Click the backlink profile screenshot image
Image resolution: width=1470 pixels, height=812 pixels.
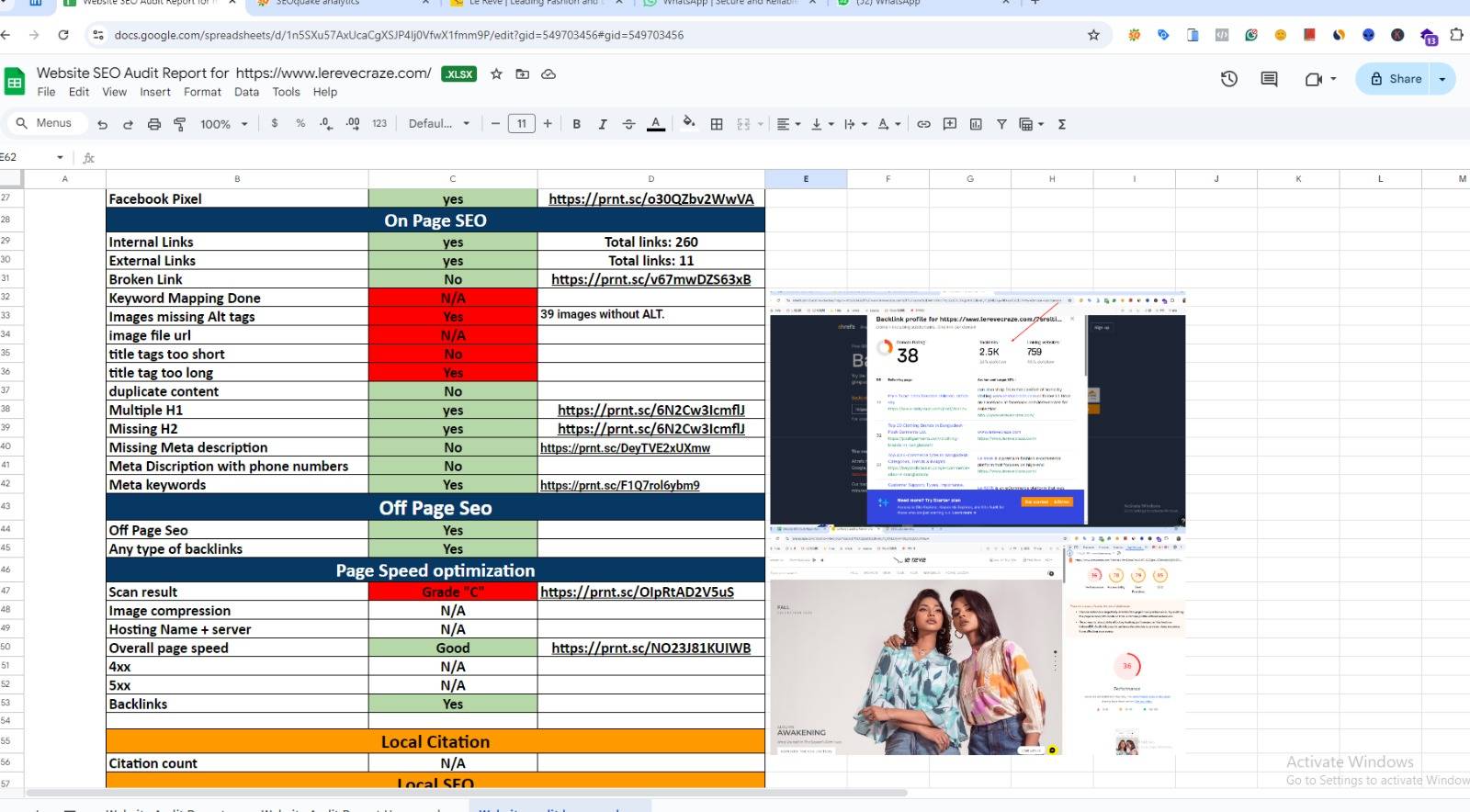(x=978, y=409)
